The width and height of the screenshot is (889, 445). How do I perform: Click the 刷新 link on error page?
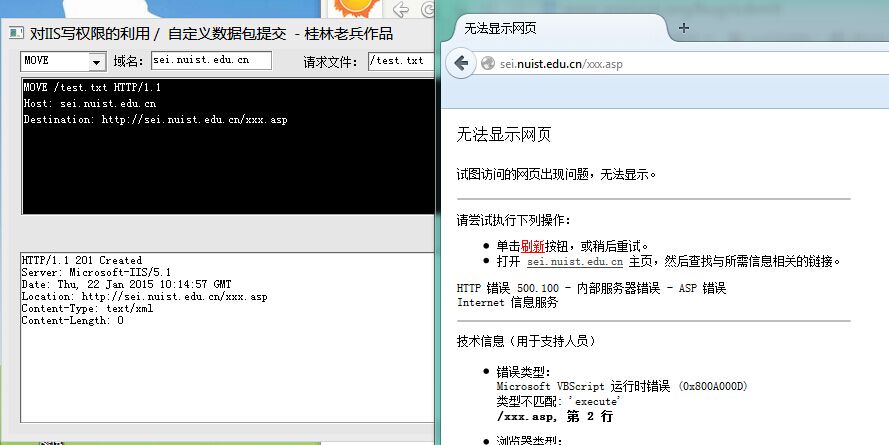click(x=532, y=246)
